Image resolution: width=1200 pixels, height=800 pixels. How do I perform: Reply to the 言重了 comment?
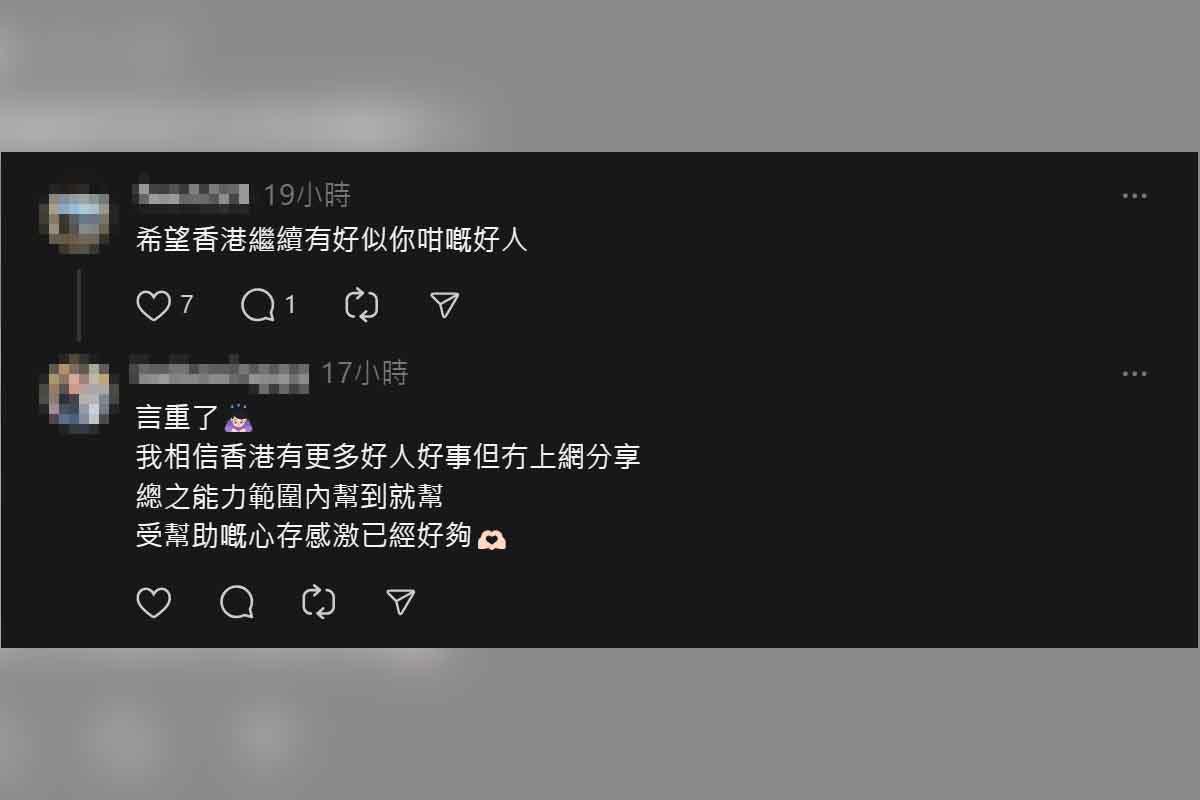click(237, 602)
